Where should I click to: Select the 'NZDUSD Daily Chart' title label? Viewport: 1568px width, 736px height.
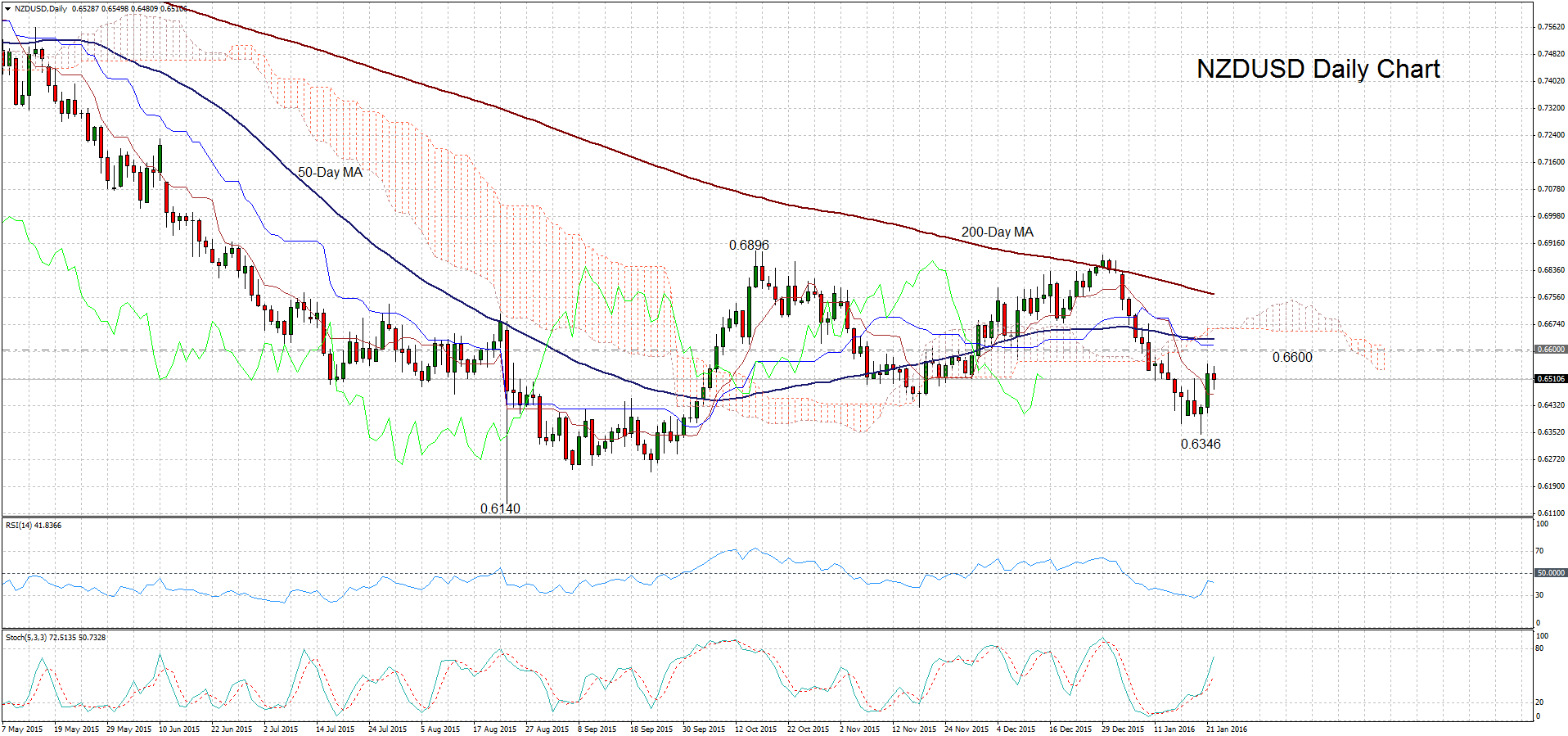(1318, 69)
